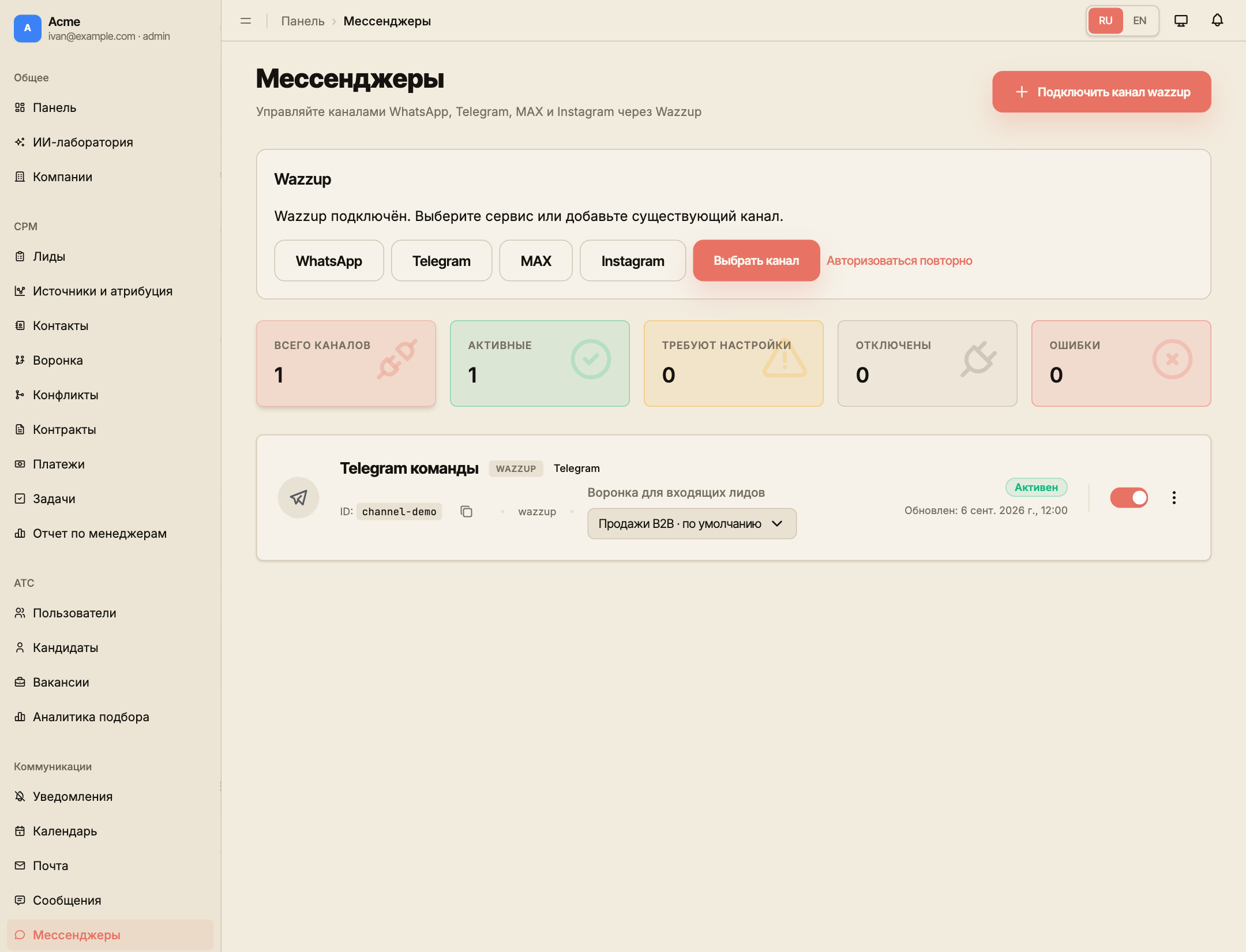Image resolution: width=1246 pixels, height=952 pixels.
Task: Click the Задачи checkbox icon
Action: click(x=20, y=499)
